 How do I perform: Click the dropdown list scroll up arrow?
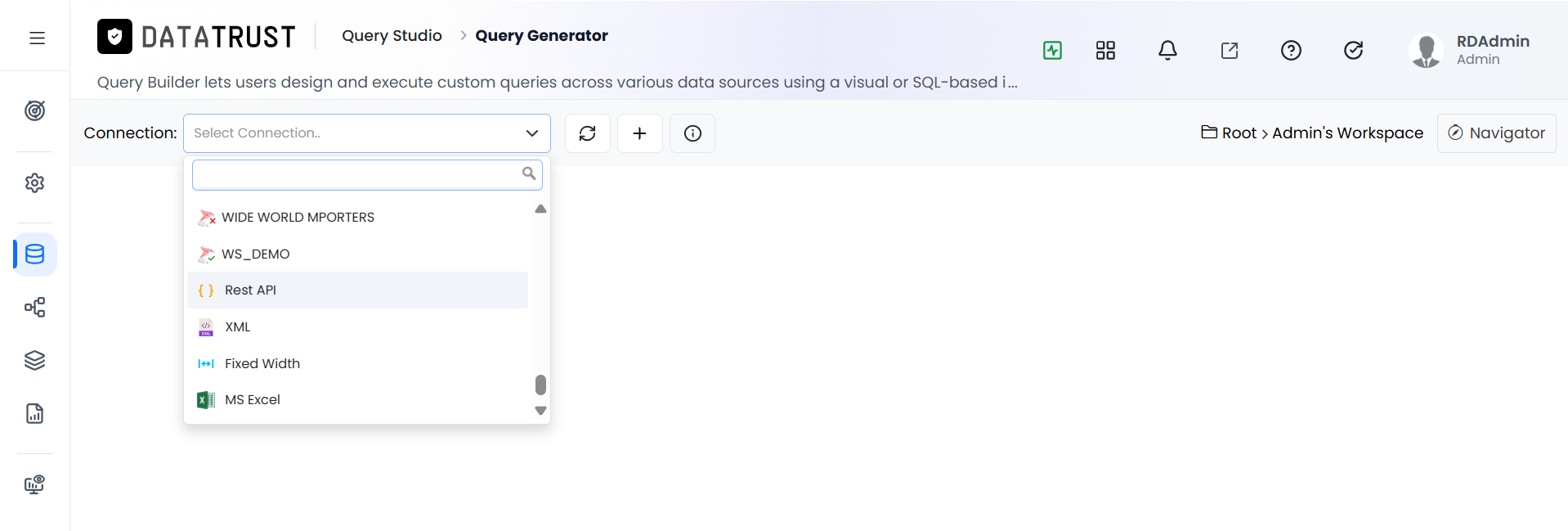[x=540, y=209]
